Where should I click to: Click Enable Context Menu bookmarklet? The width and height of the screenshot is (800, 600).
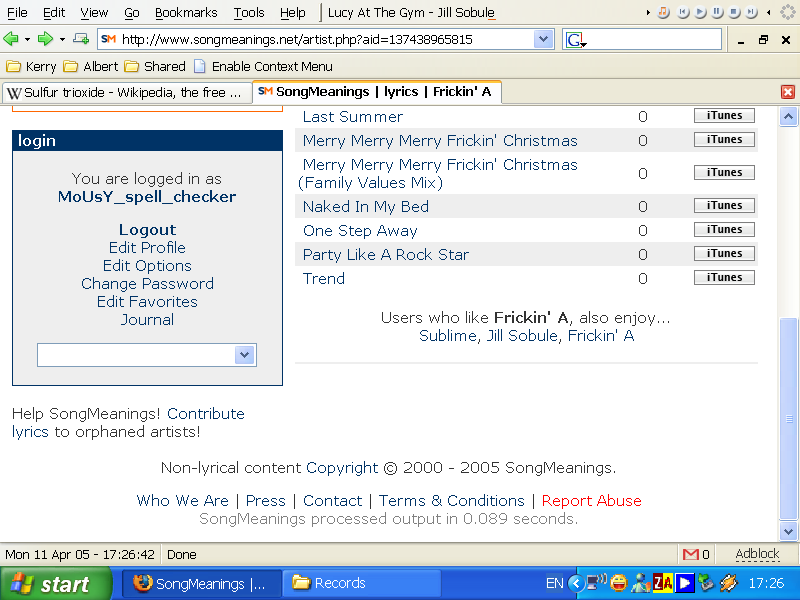pyautogui.click(x=263, y=66)
